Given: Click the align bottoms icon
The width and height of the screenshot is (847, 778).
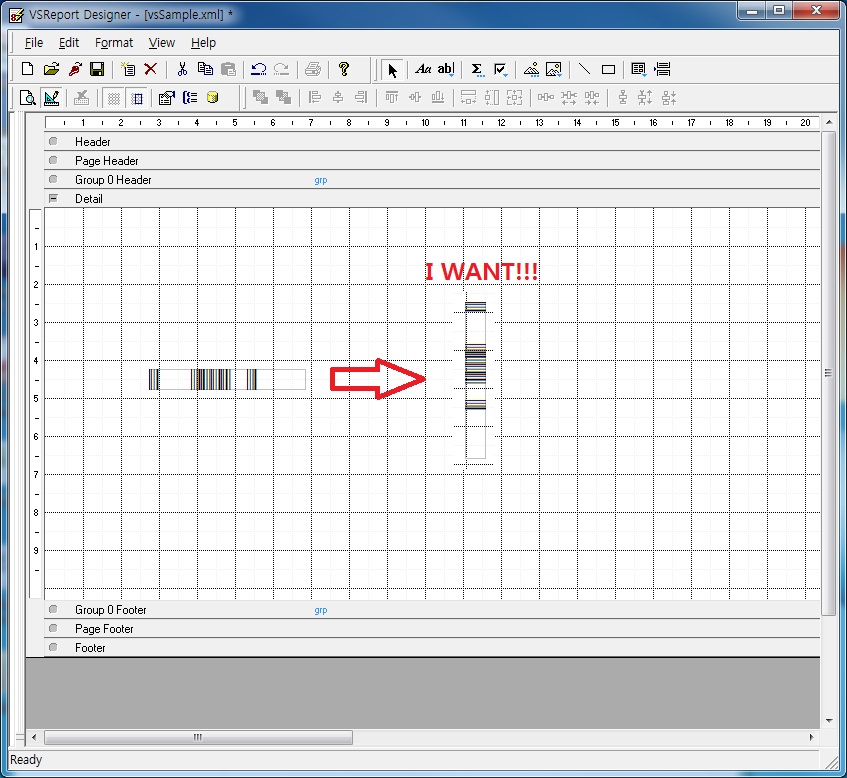Looking at the screenshot, I should pyautogui.click(x=438, y=98).
